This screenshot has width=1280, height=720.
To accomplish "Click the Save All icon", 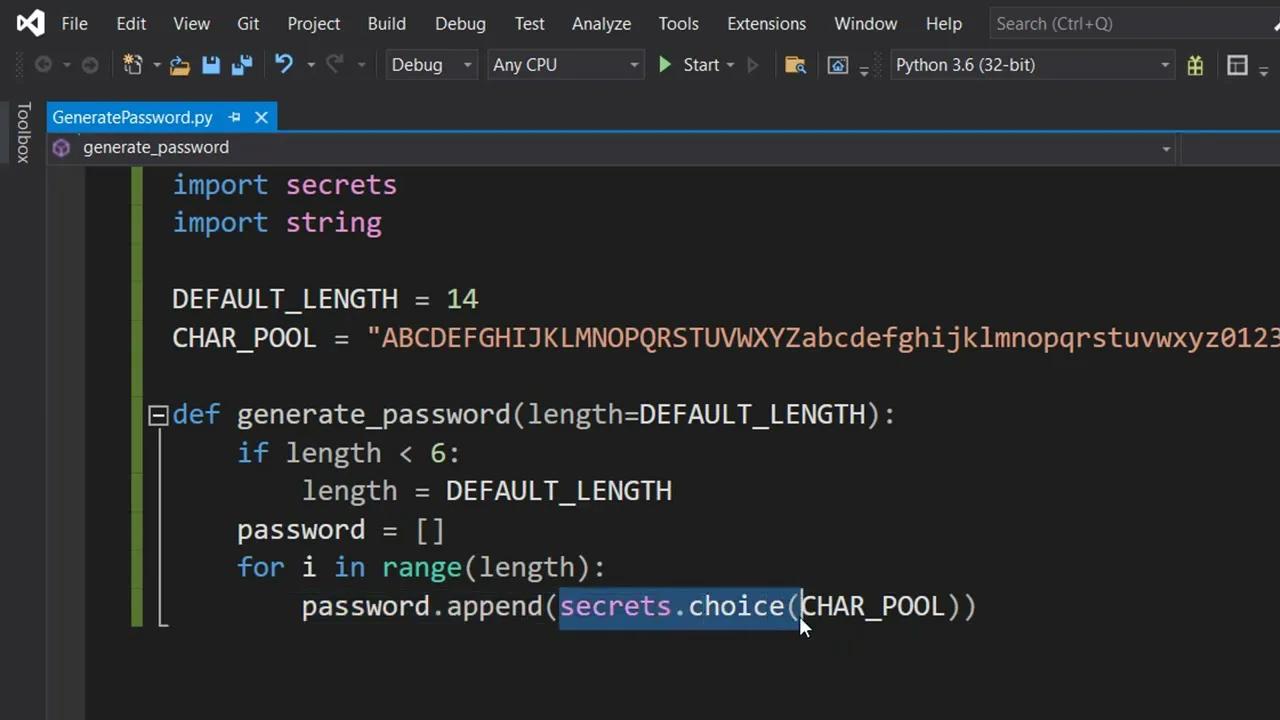I will point(243,65).
